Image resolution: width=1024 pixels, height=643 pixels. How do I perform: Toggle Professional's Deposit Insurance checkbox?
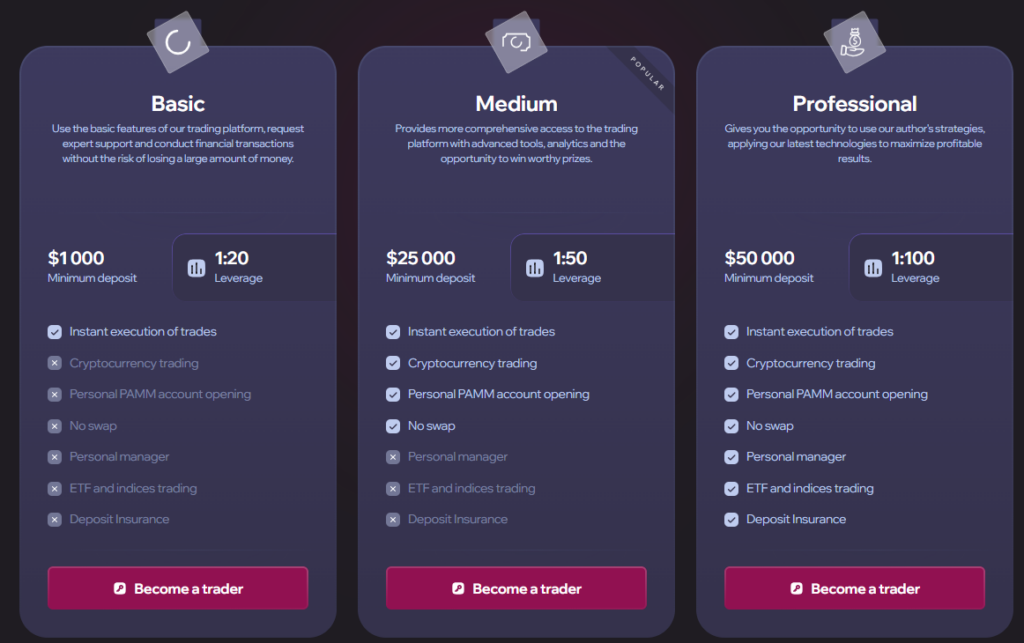point(732,520)
